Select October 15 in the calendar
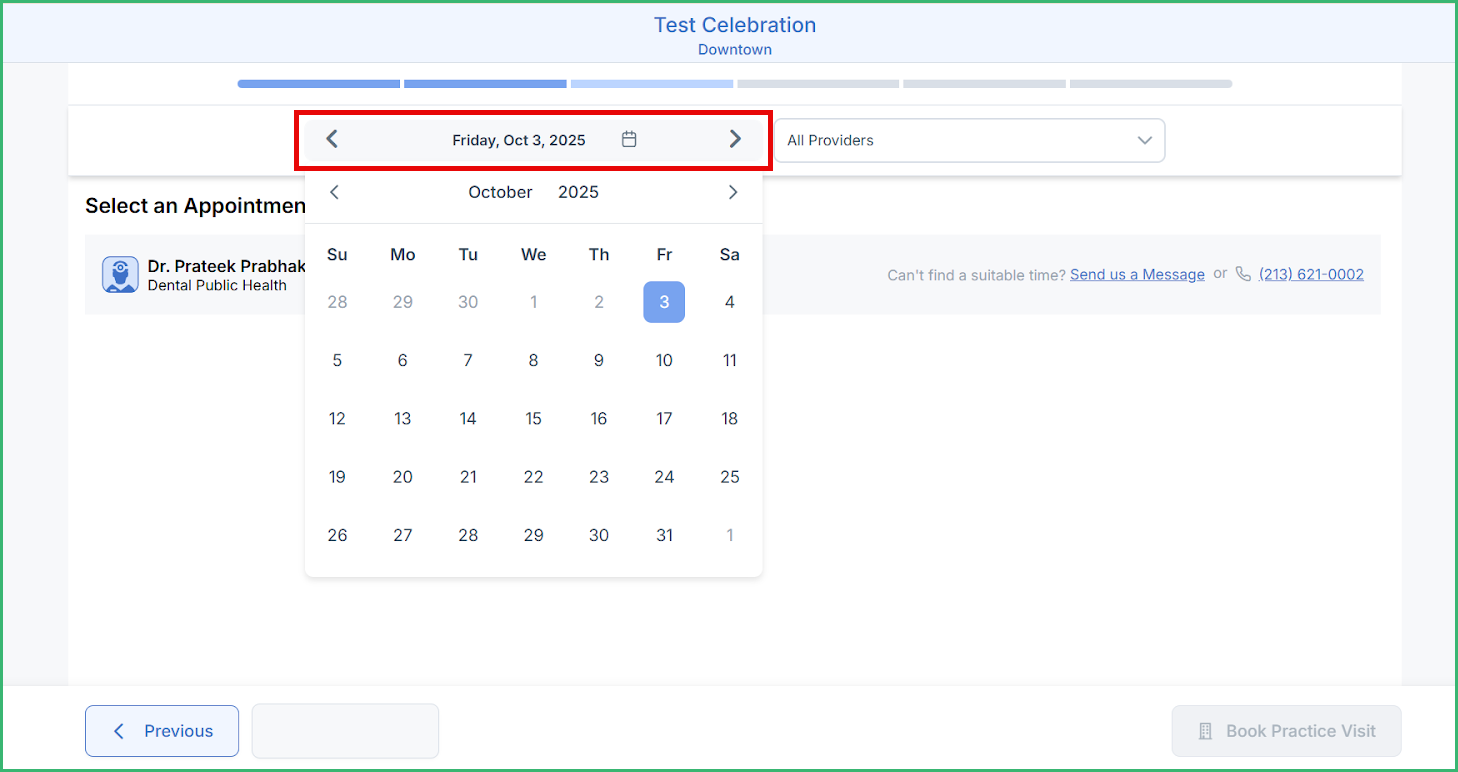Image resolution: width=1458 pixels, height=772 pixels. [533, 418]
